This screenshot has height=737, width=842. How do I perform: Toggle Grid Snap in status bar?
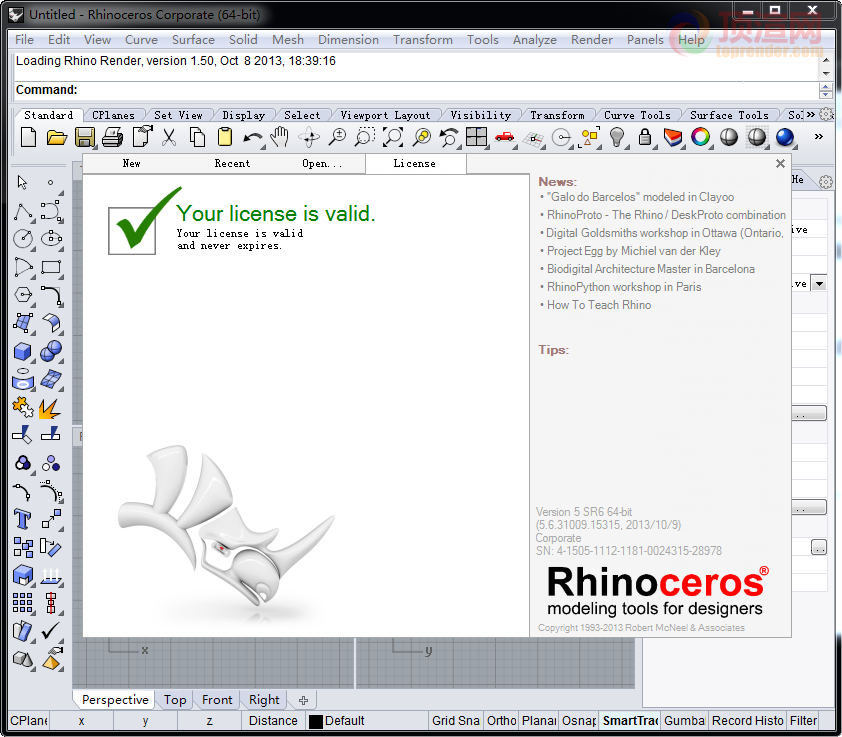coord(455,720)
